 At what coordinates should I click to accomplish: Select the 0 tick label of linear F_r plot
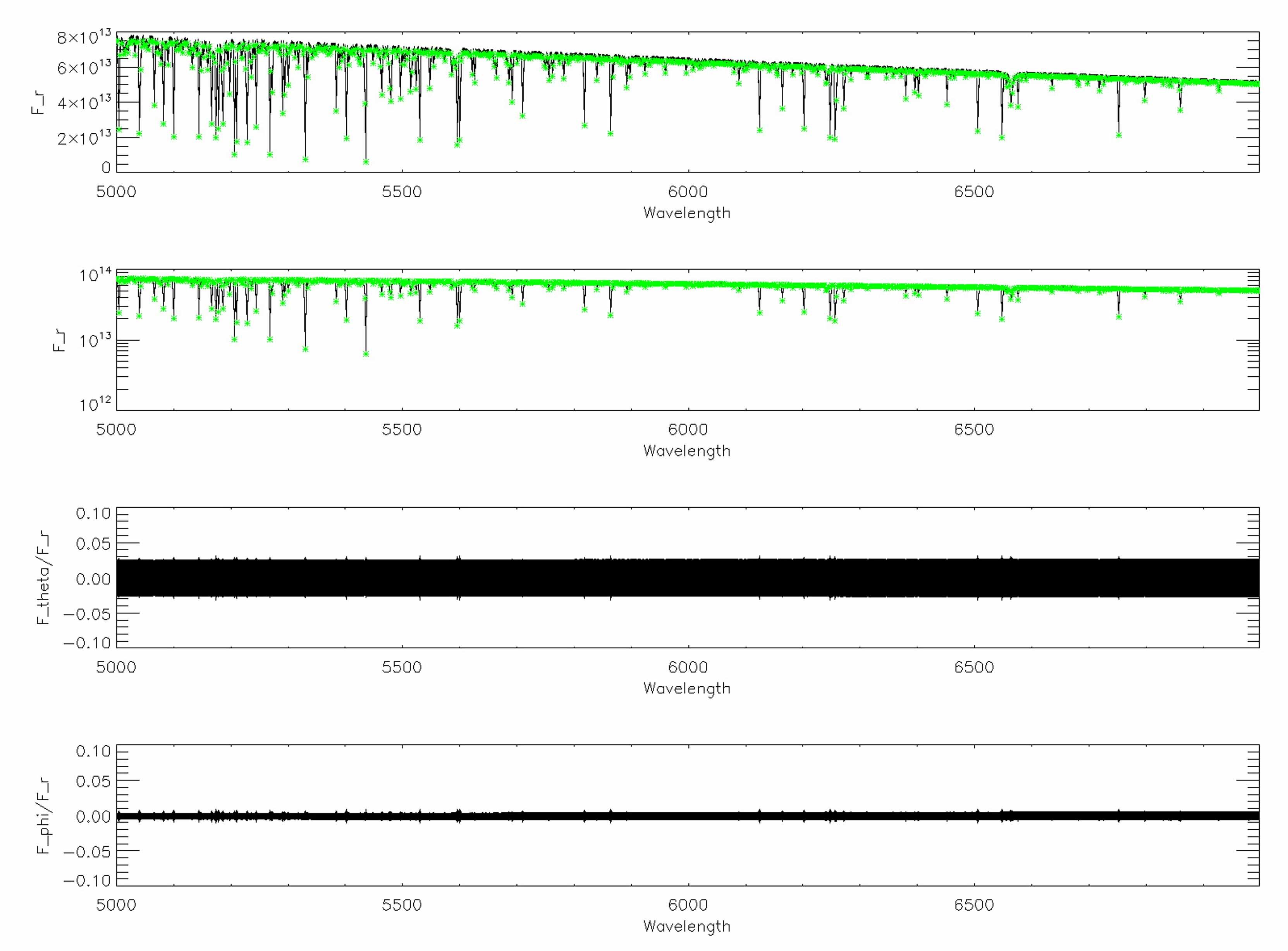[x=106, y=167]
